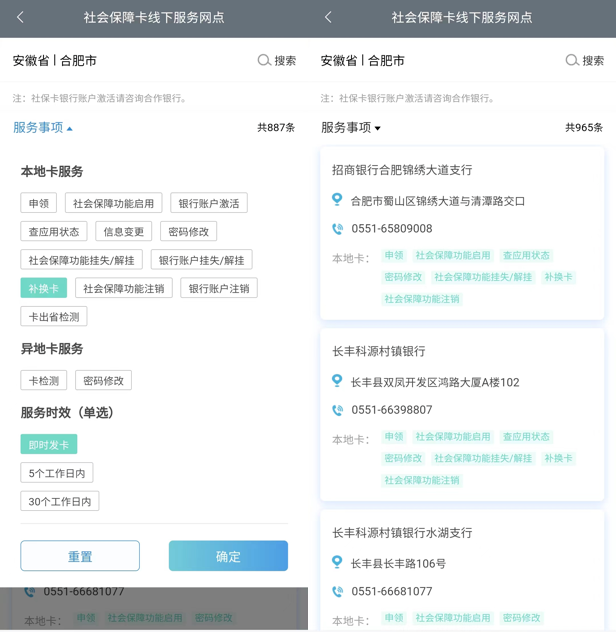Select the 银行账户激活 filter chip

[x=209, y=203]
